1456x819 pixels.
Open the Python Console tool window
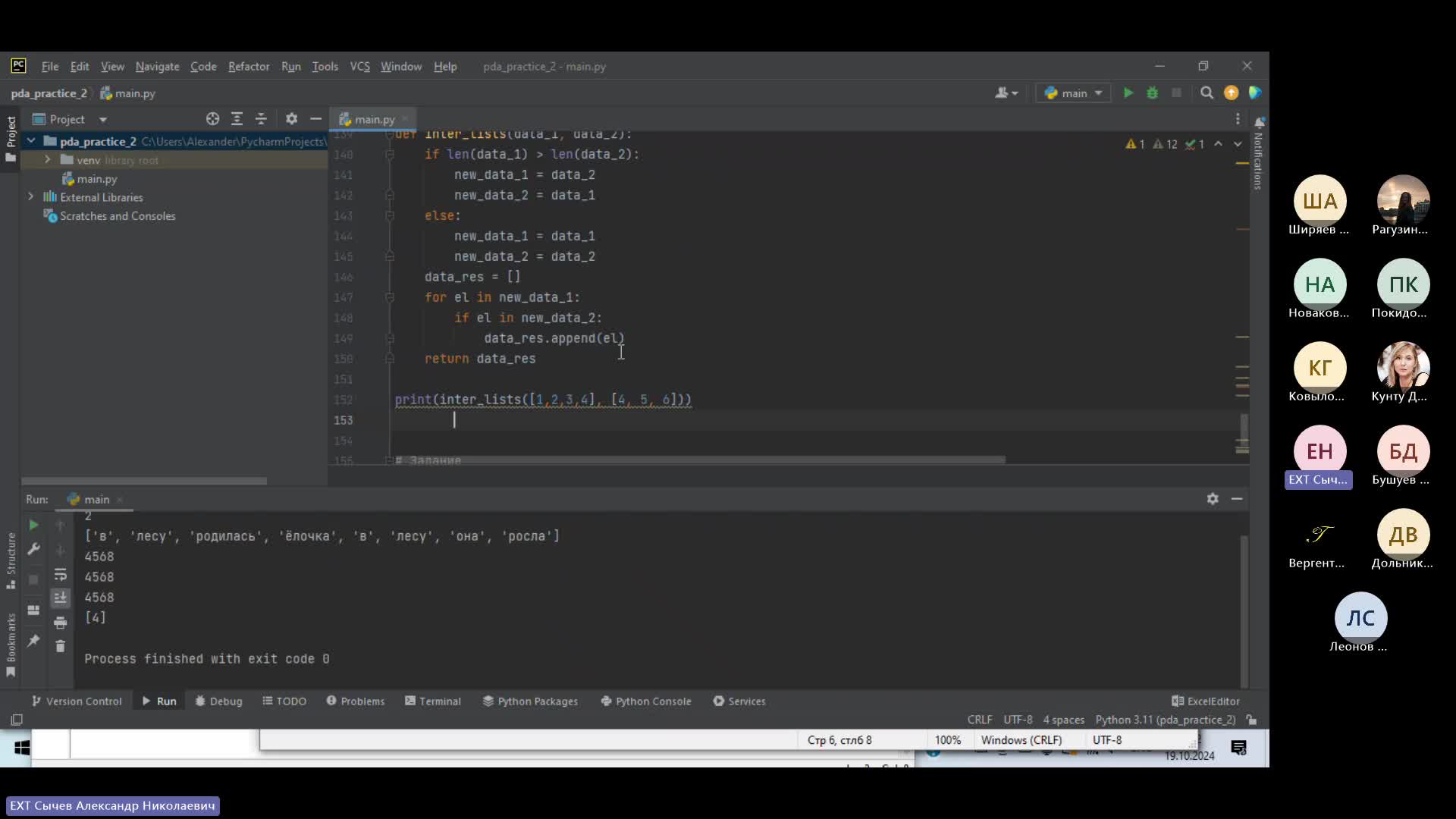[646, 701]
